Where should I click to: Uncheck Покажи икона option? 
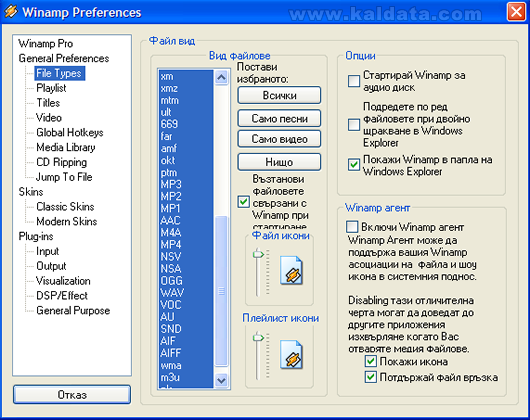coord(371,361)
